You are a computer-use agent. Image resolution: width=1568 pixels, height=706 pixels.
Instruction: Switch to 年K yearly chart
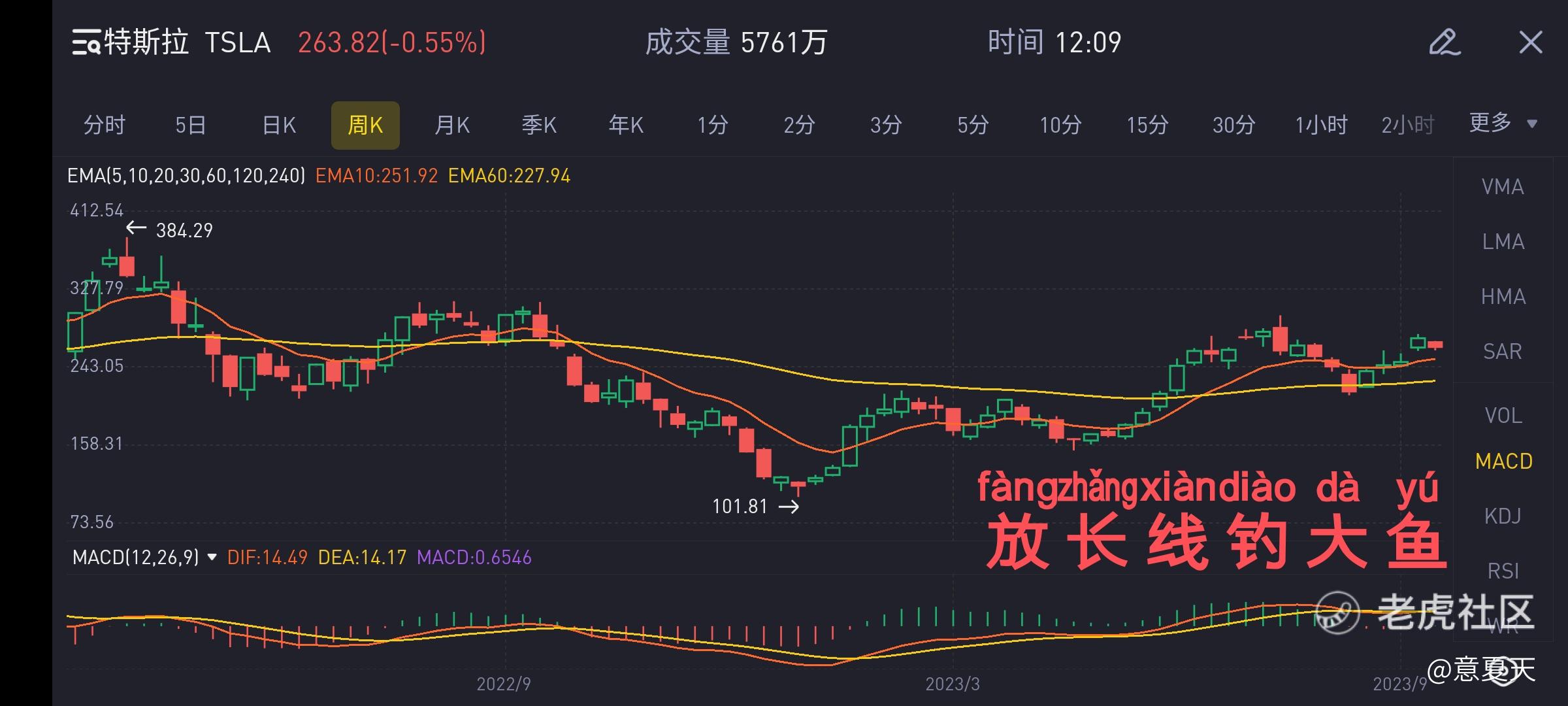tap(626, 124)
